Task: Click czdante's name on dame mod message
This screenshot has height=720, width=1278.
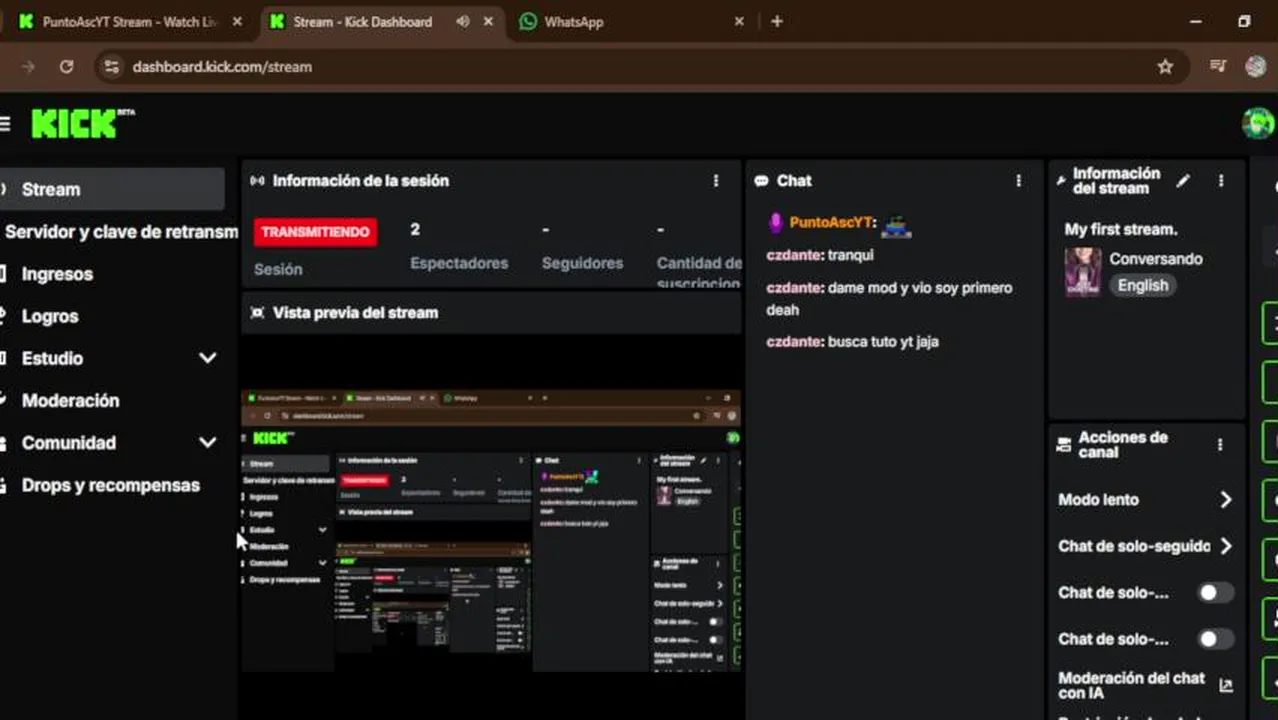Action: pyautogui.click(x=794, y=288)
